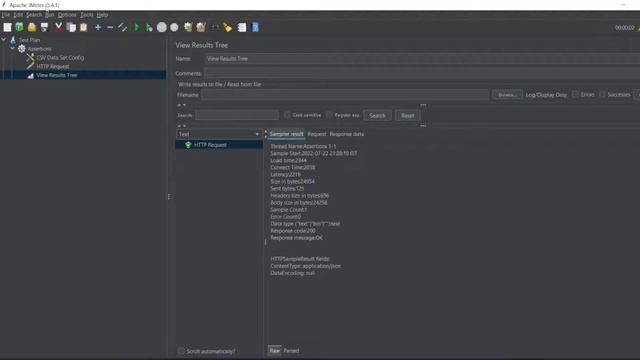Select HTTP Request in test plan tree

click(53, 66)
